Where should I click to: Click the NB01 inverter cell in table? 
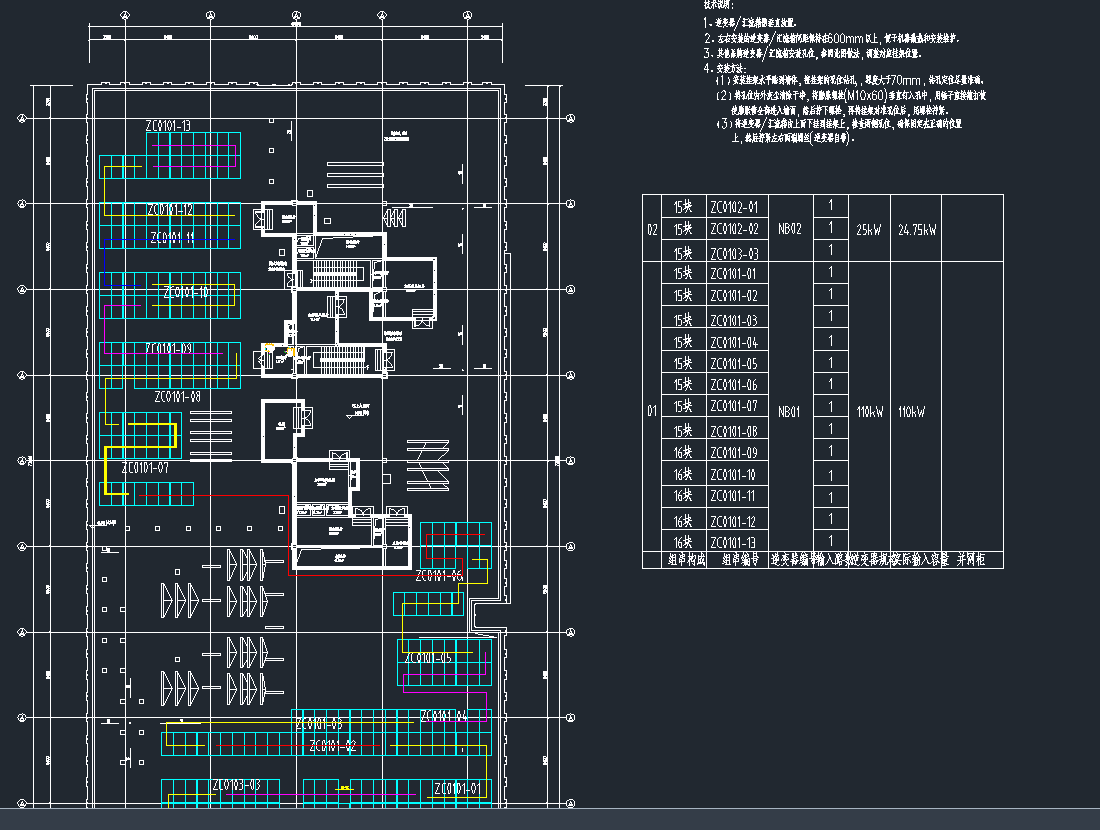(790, 411)
